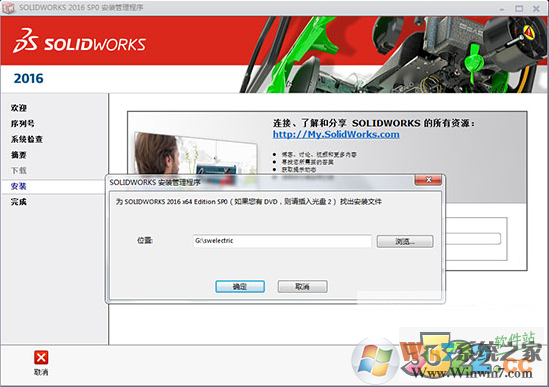This screenshot has width=549, height=387.
Task: Click the installer app icon in title bar
Action: tap(8, 8)
